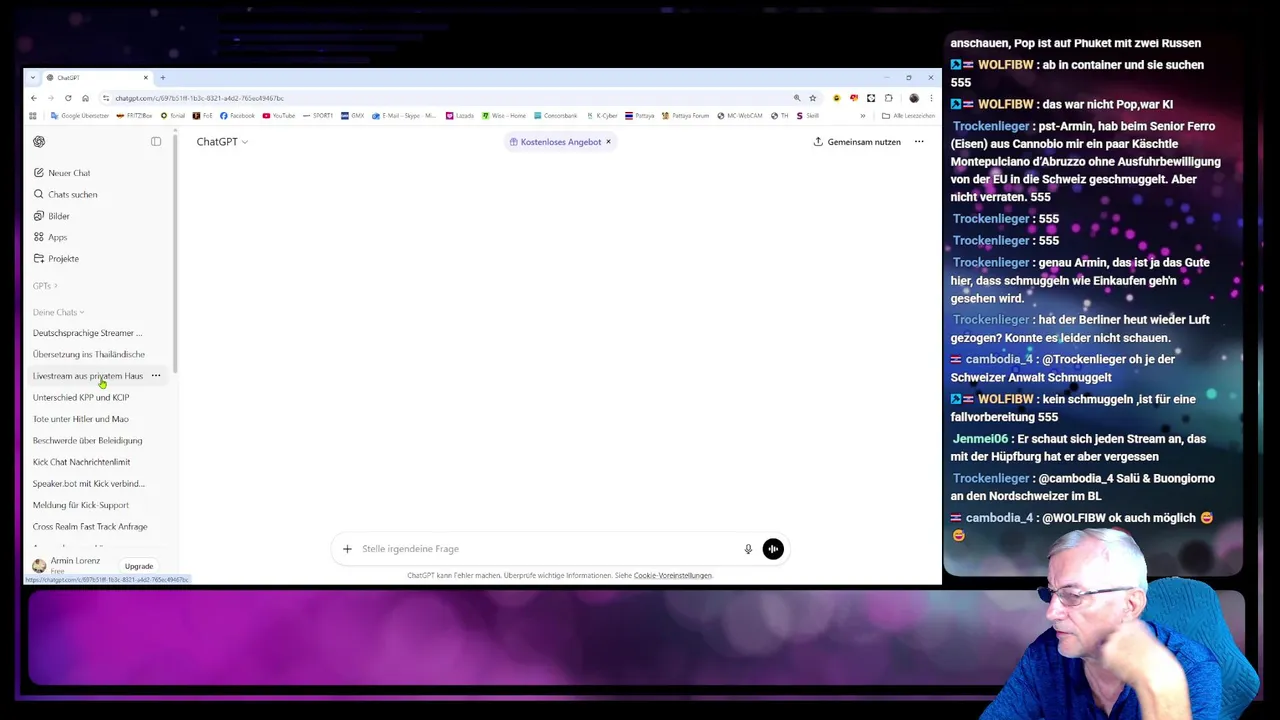Screen dimensions: 1280x720
Task: Click the browser home icon
Action: [x=85, y=98]
